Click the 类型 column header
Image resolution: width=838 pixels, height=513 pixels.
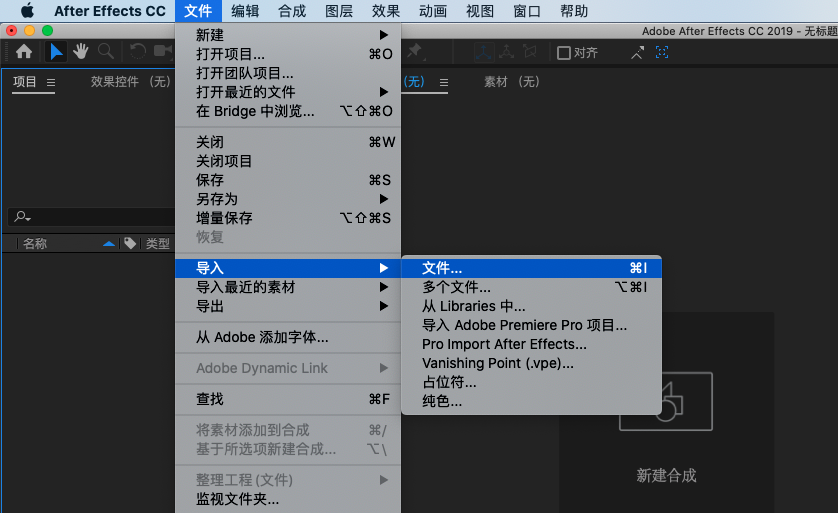158,244
